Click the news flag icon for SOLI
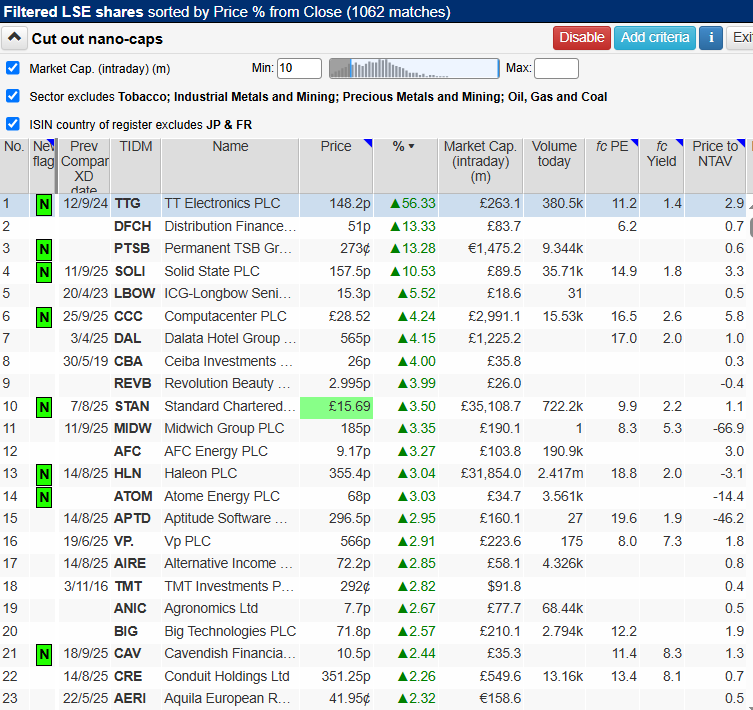The width and height of the screenshot is (753, 710). 44,272
